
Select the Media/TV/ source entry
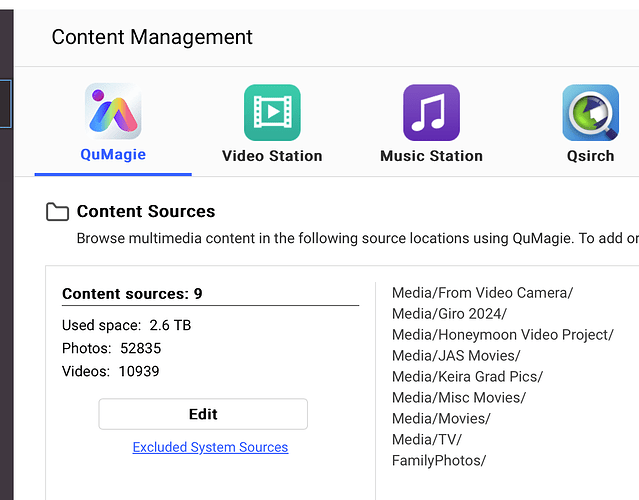(x=427, y=440)
